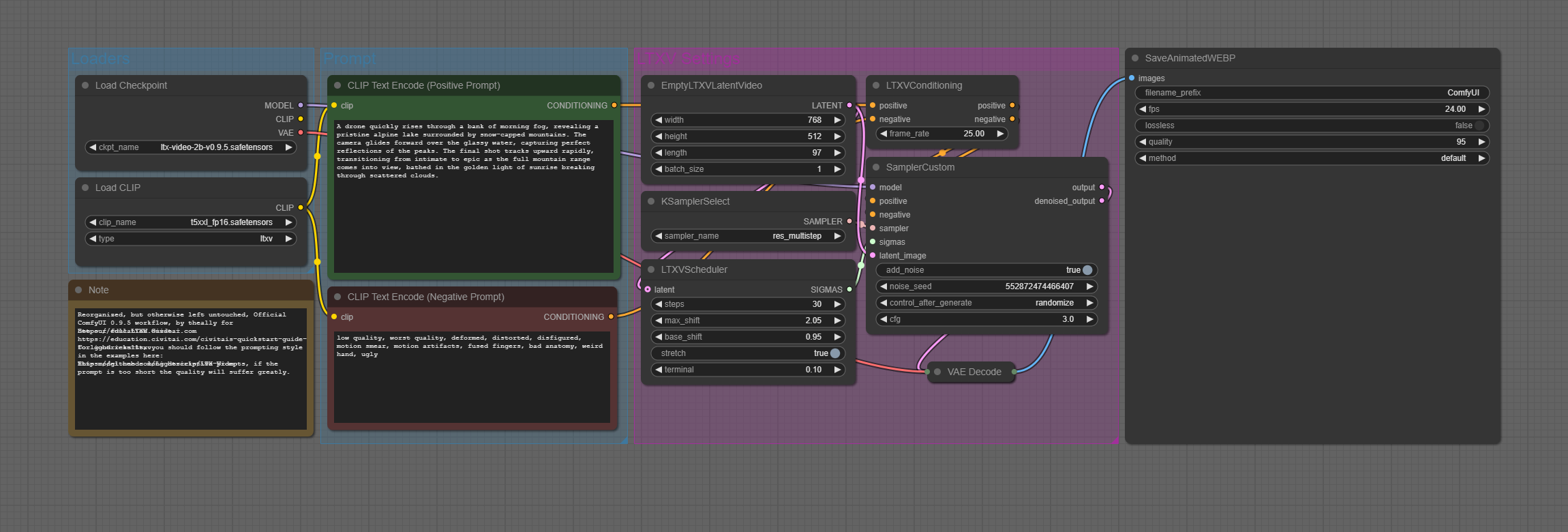
Task: Click the images input socket on SaveAnimatedWEBP
Action: click(1132, 78)
